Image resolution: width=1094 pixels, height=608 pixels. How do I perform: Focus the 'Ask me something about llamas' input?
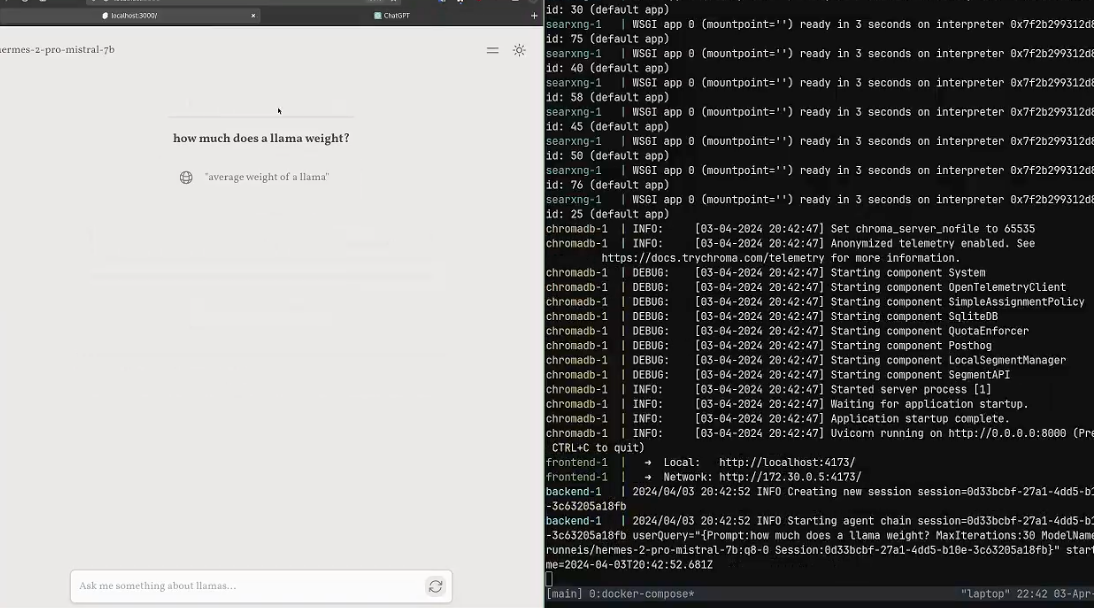tap(261, 586)
